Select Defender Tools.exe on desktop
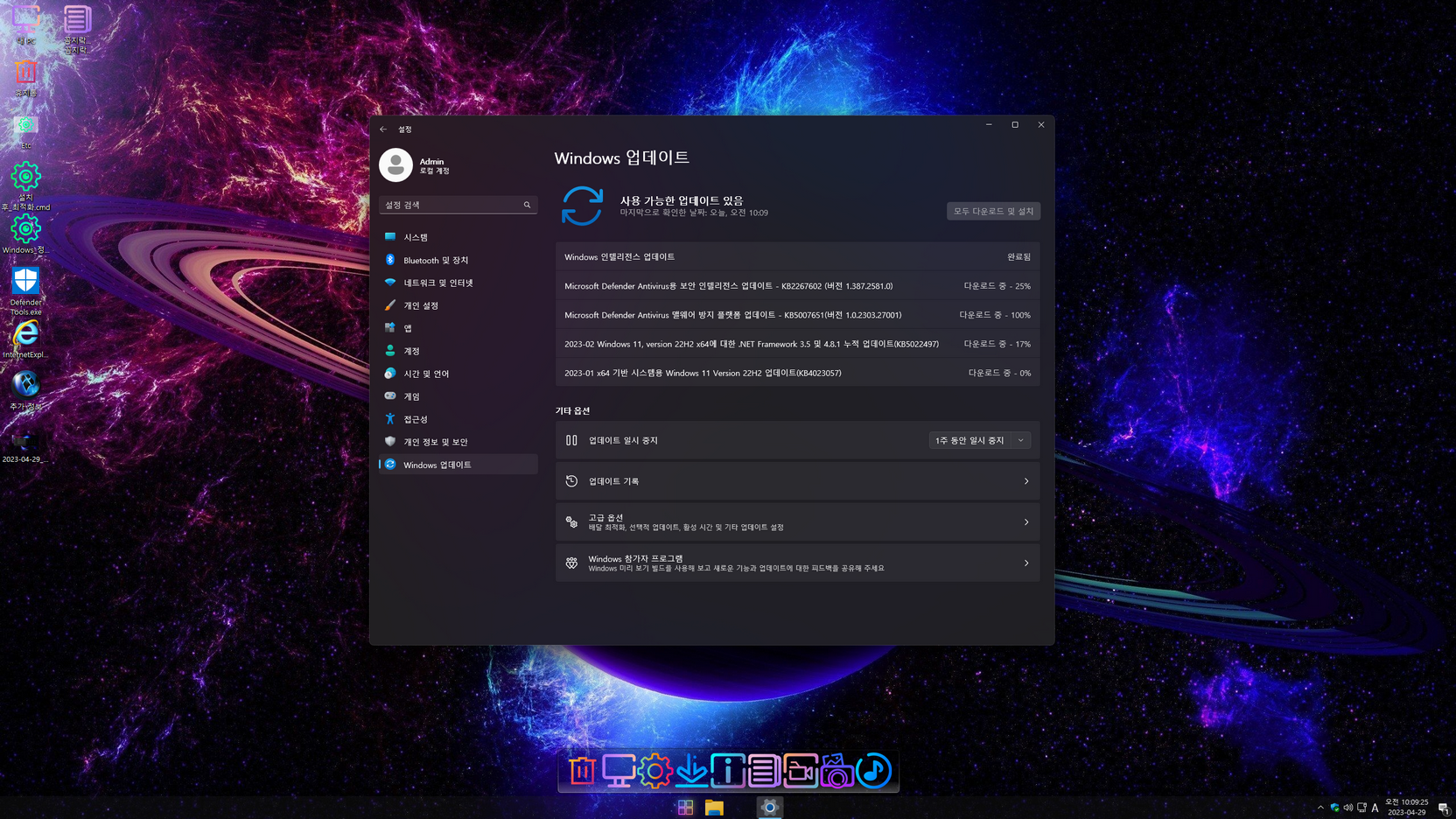1456x819 pixels. click(x=25, y=291)
